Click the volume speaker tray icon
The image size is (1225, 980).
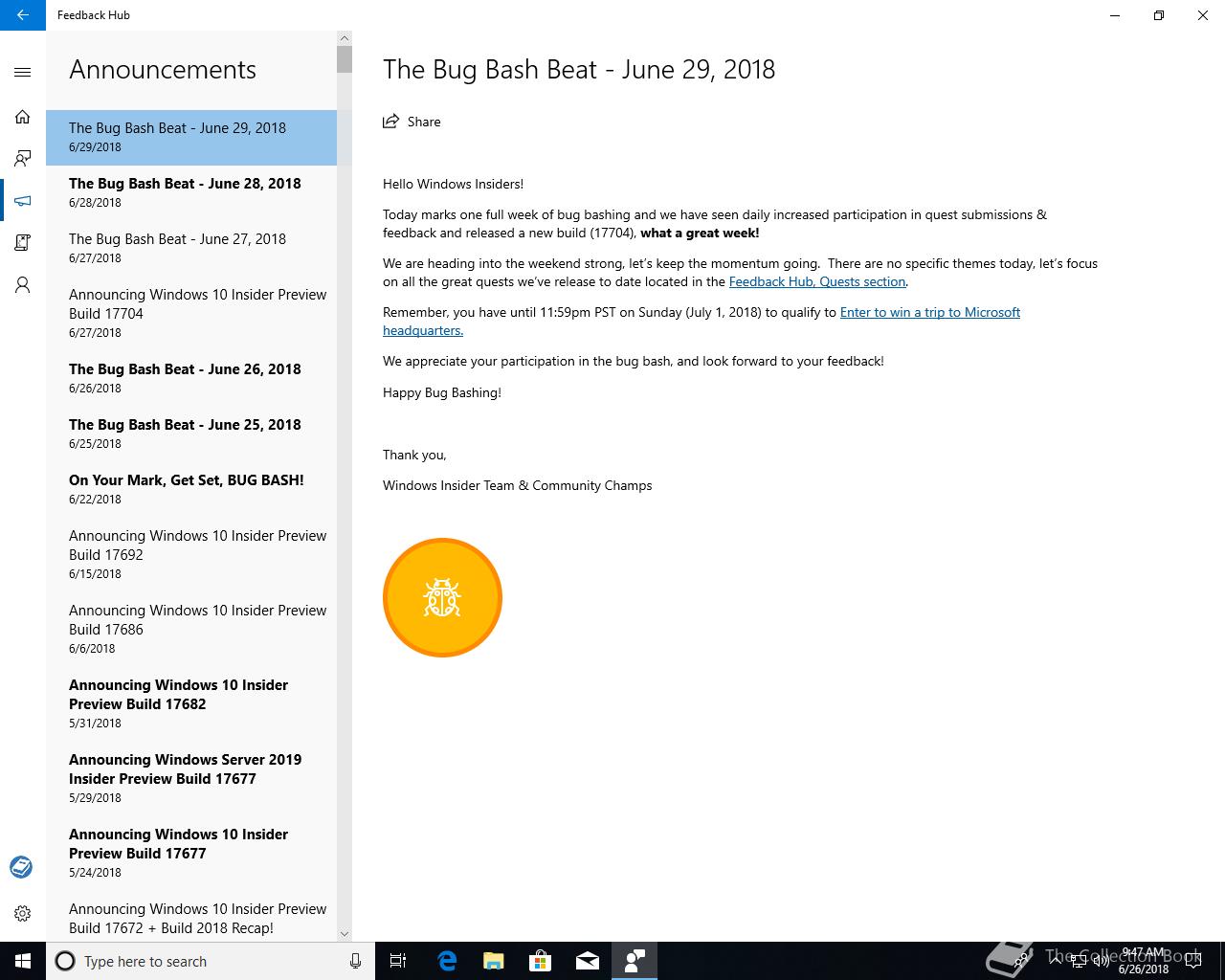coord(1102,961)
